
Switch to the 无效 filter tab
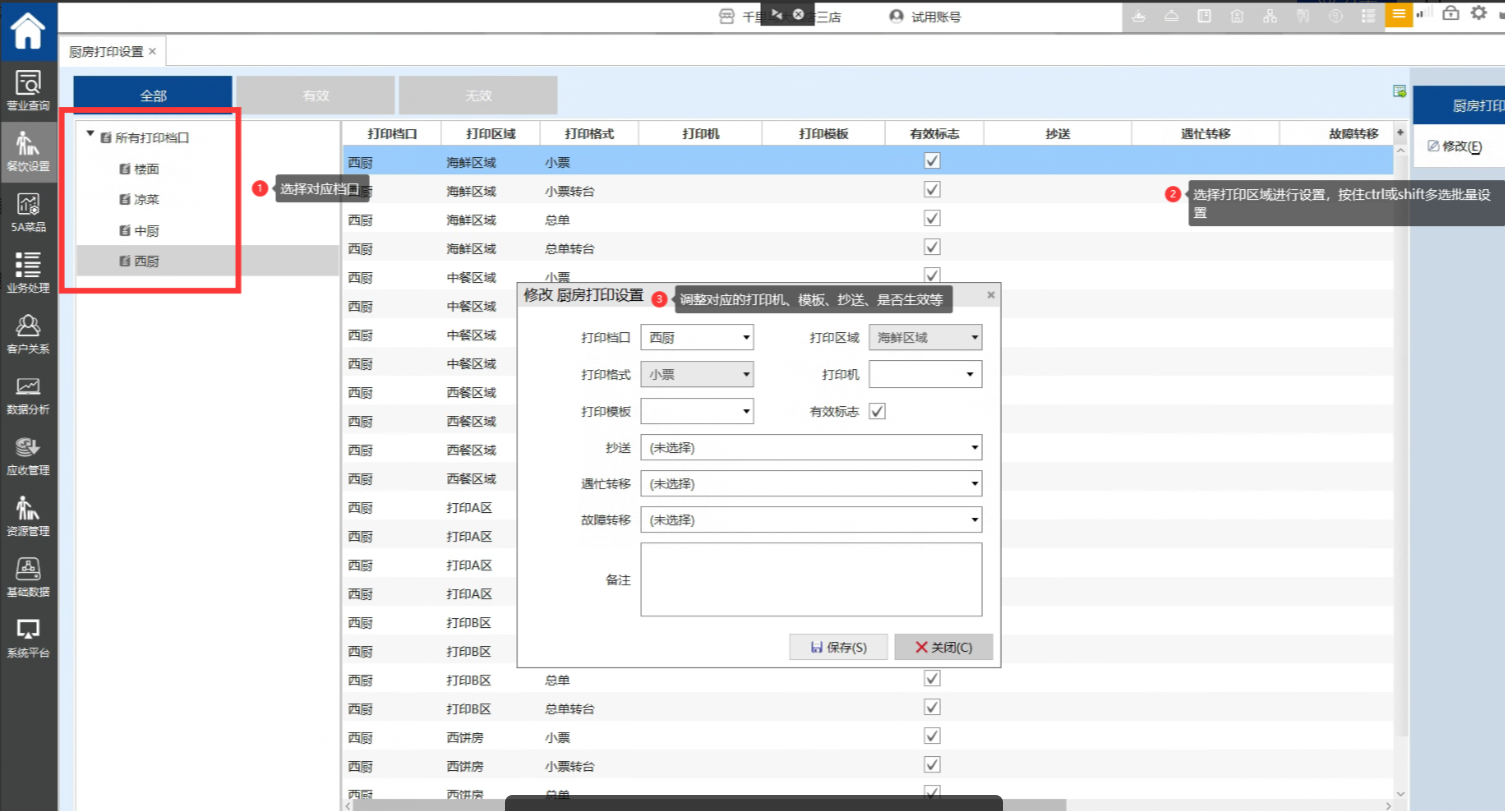tap(478, 96)
